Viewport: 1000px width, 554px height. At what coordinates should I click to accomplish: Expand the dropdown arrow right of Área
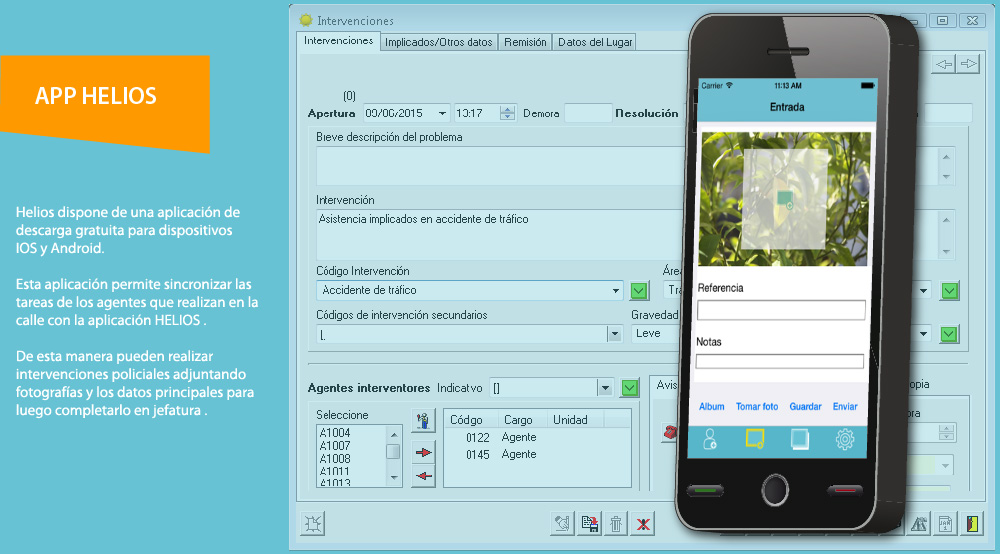coord(923,291)
